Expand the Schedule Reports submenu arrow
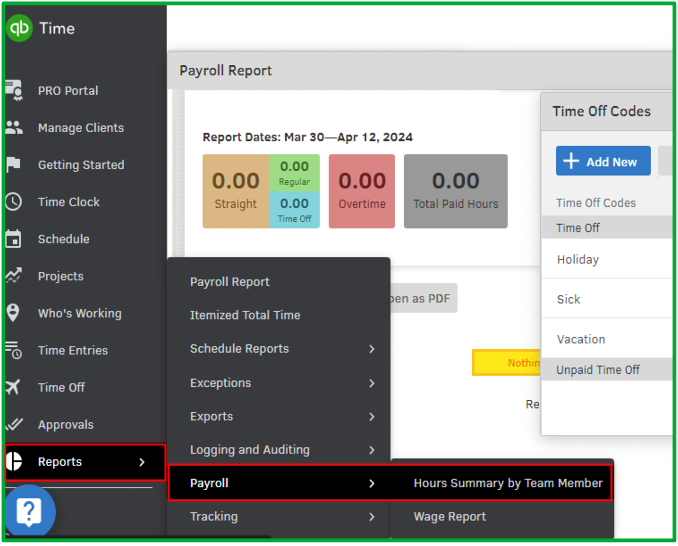 pos(371,349)
